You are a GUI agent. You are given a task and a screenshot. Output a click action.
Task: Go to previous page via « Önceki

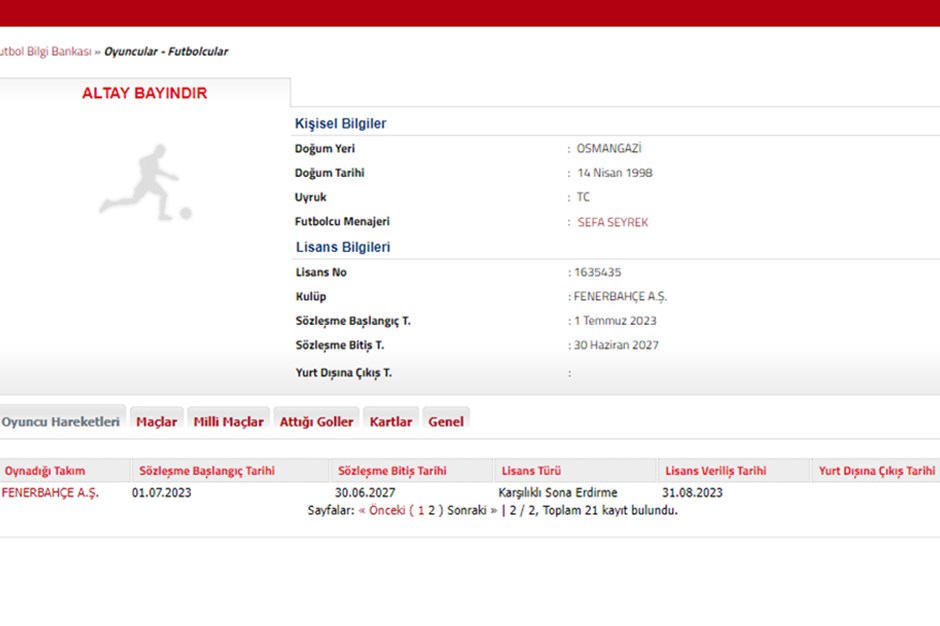point(381,510)
